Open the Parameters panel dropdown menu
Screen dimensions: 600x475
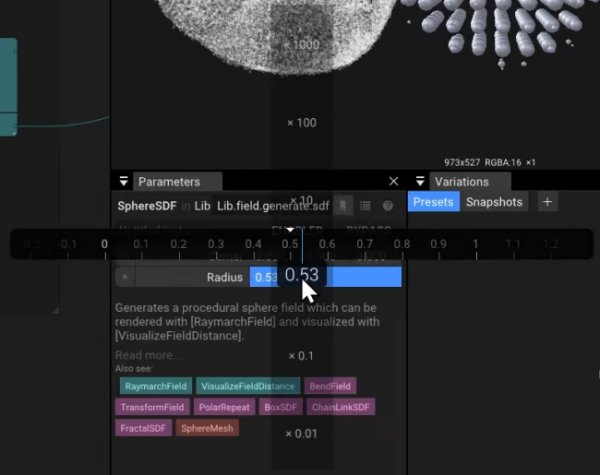[x=124, y=182]
